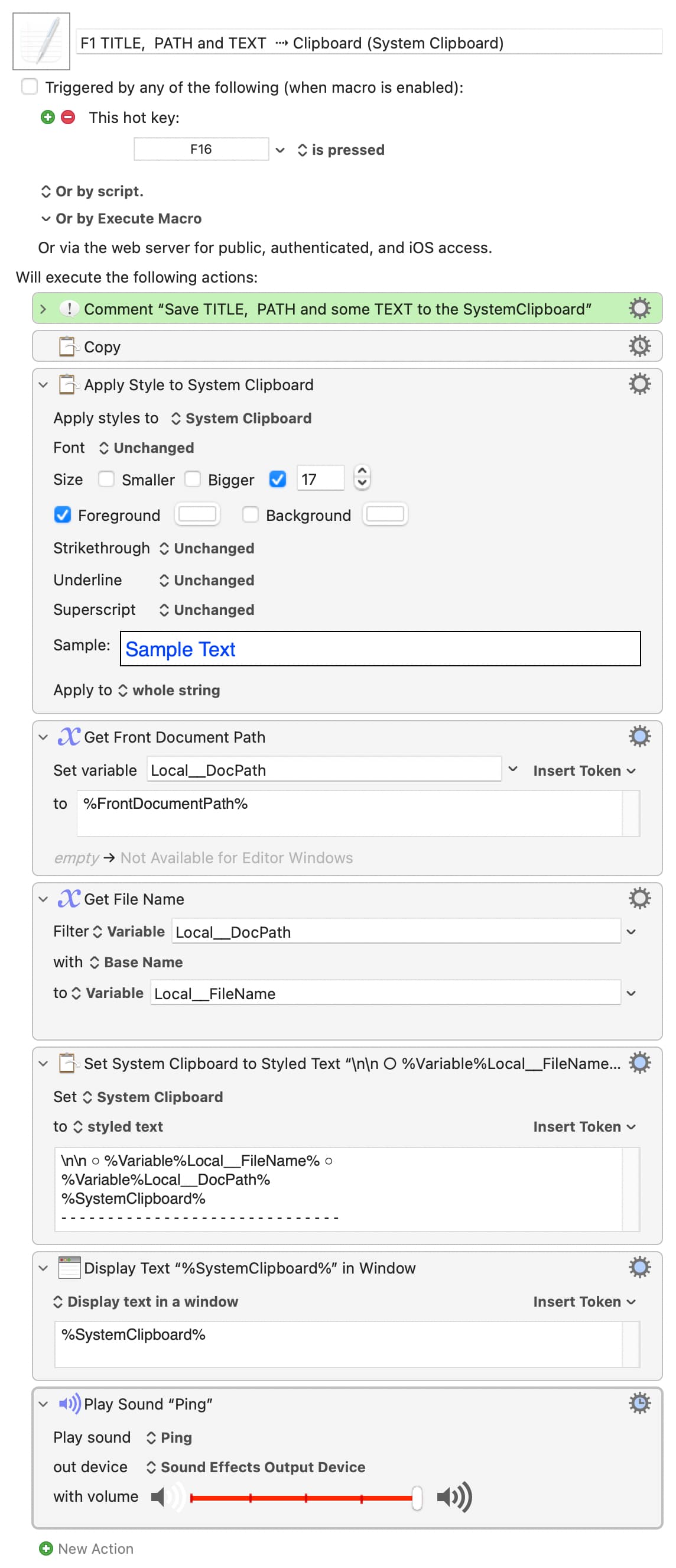Click the red remove trigger button
Viewport: 676px width, 1568px height.
click(68, 117)
